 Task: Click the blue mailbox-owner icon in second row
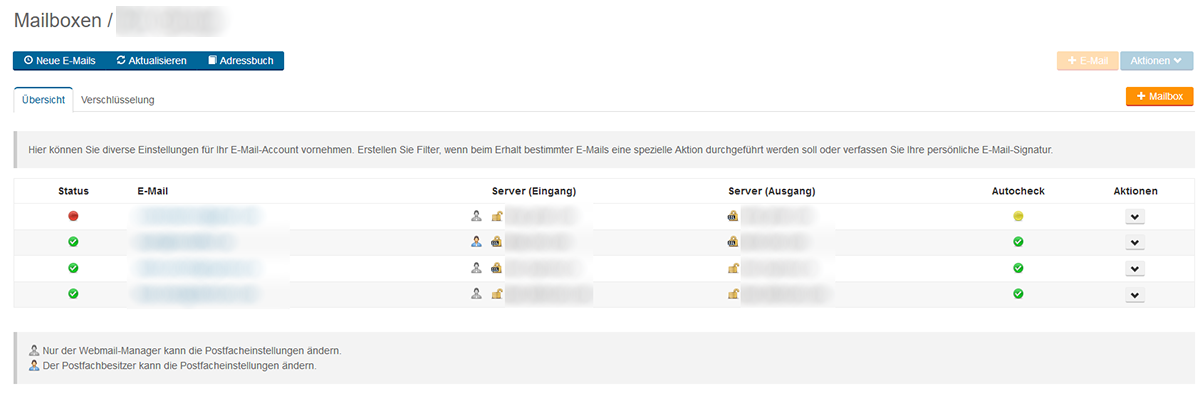click(x=477, y=242)
